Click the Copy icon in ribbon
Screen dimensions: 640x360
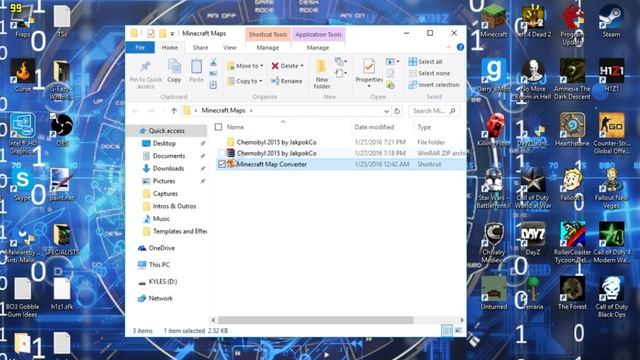pyautogui.click(x=174, y=67)
